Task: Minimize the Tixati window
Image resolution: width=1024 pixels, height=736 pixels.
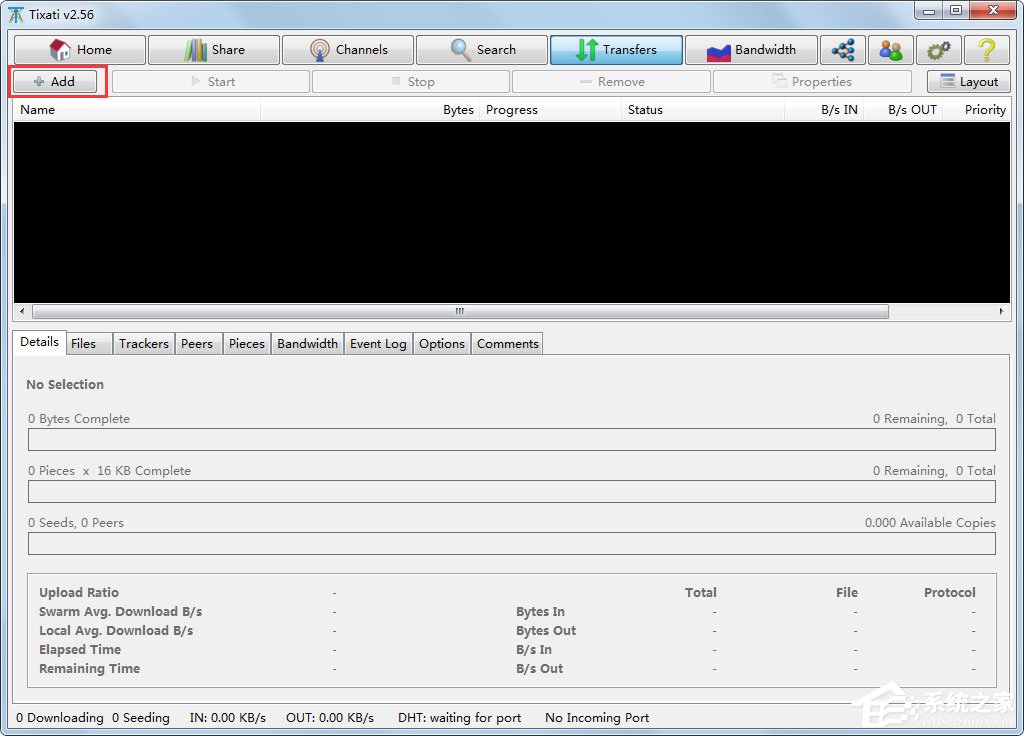Action: [929, 10]
